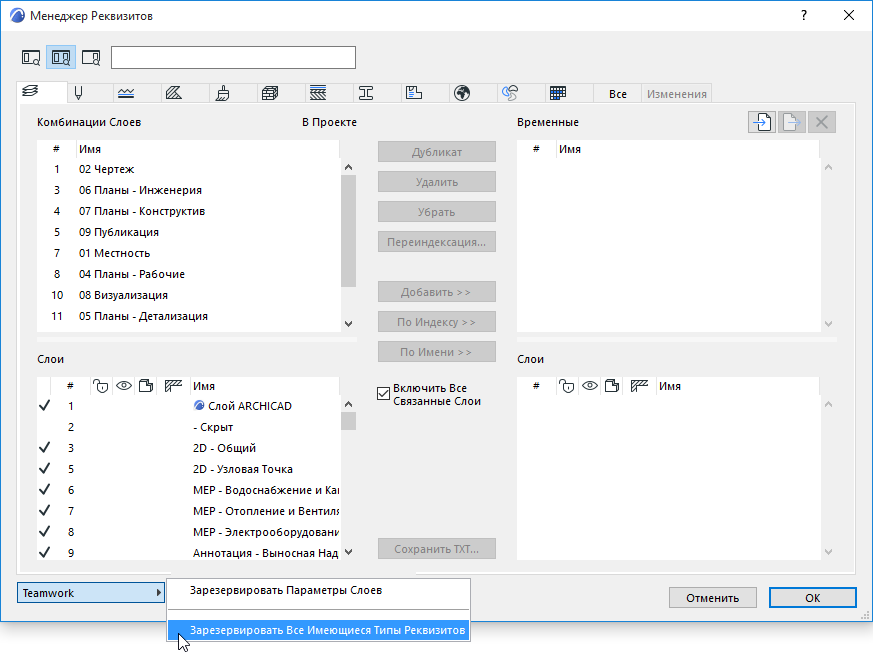Open the help question mark button
This screenshot has width=873, height=655.
pyautogui.click(x=803, y=16)
